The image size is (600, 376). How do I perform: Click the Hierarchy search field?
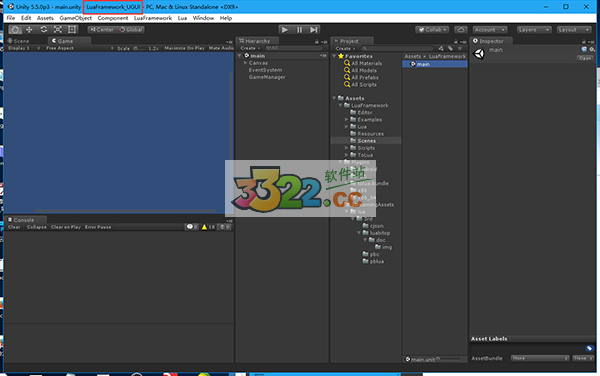294,48
